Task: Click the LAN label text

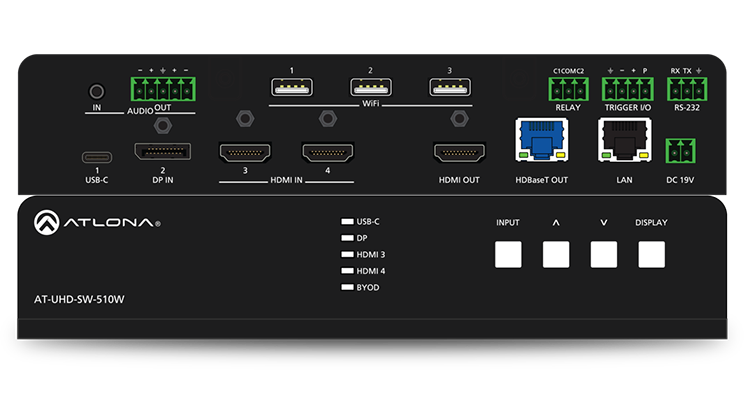Action: (x=624, y=180)
